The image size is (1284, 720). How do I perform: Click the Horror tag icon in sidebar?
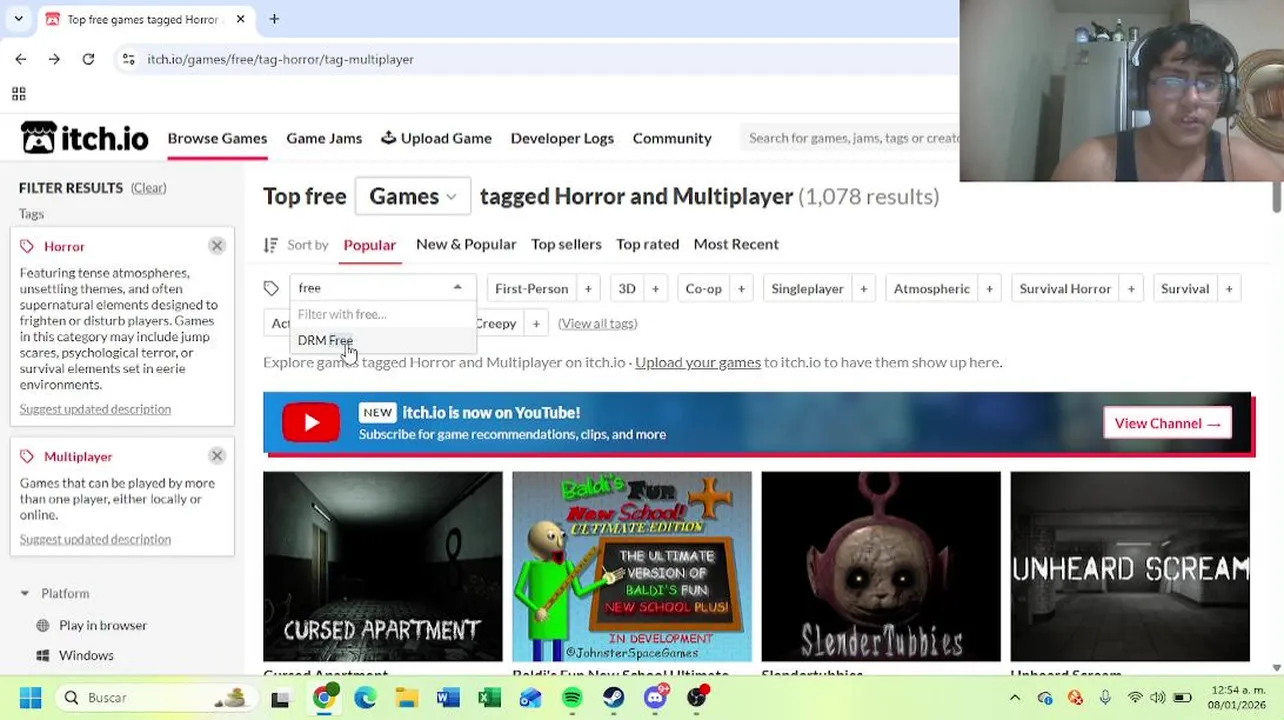click(27, 247)
